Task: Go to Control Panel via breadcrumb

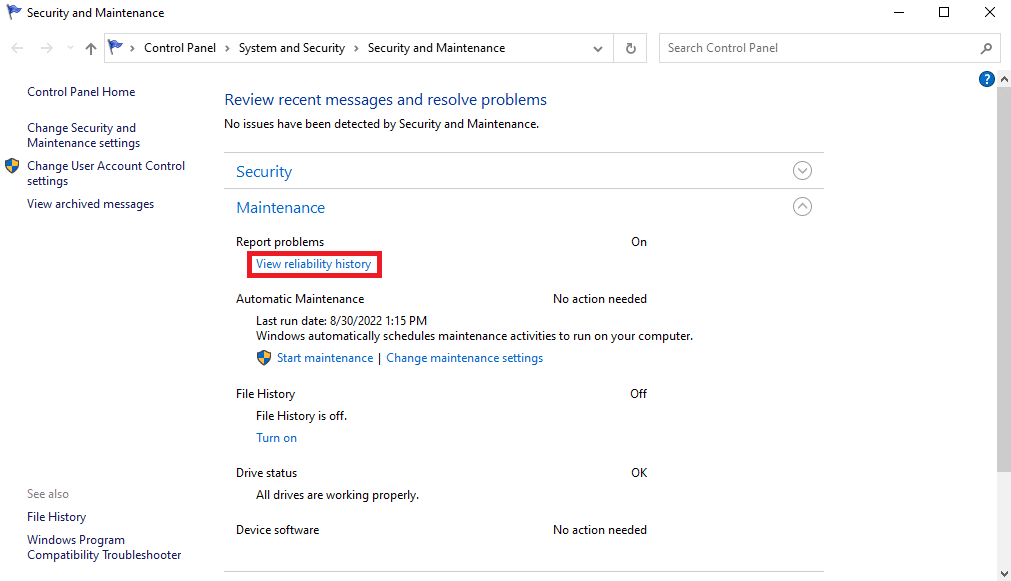Action: click(180, 47)
